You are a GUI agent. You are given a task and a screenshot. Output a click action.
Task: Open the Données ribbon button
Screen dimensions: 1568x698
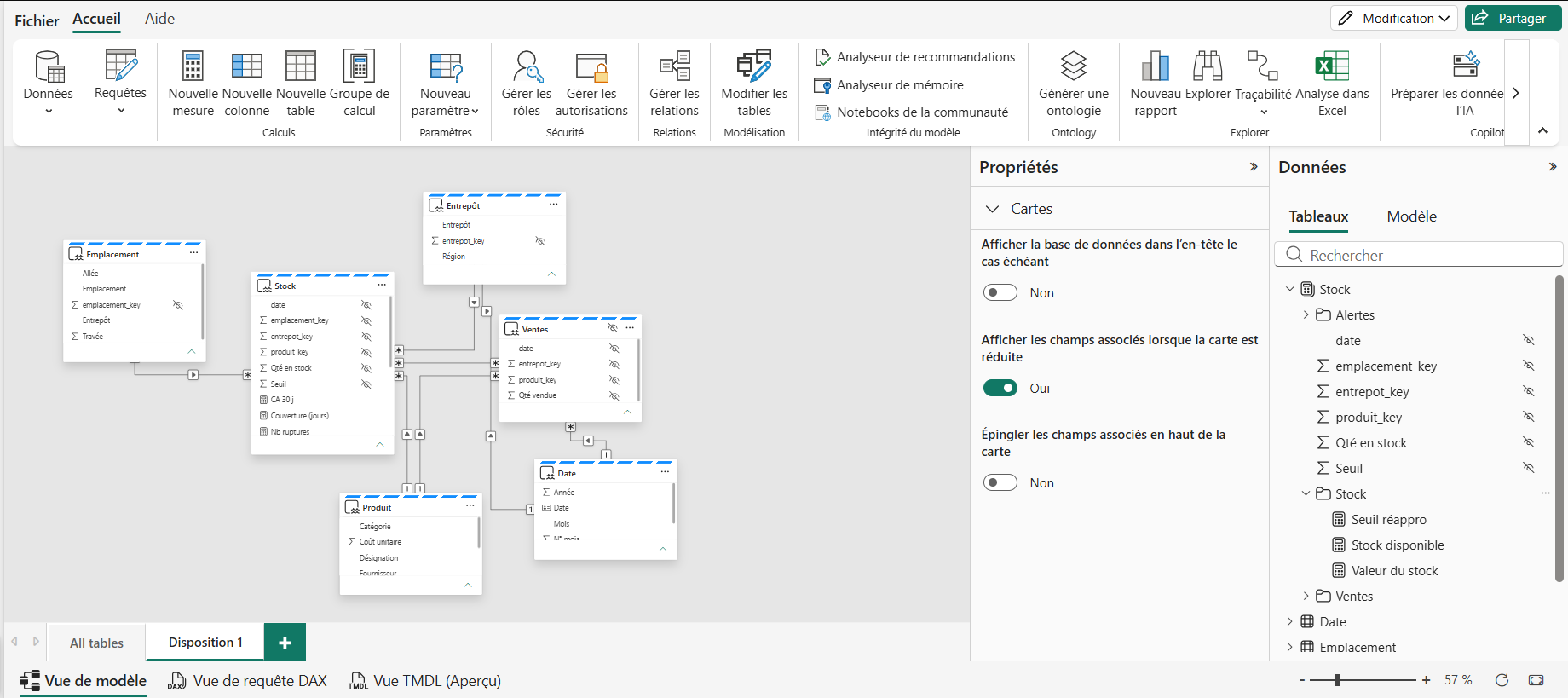click(x=49, y=84)
